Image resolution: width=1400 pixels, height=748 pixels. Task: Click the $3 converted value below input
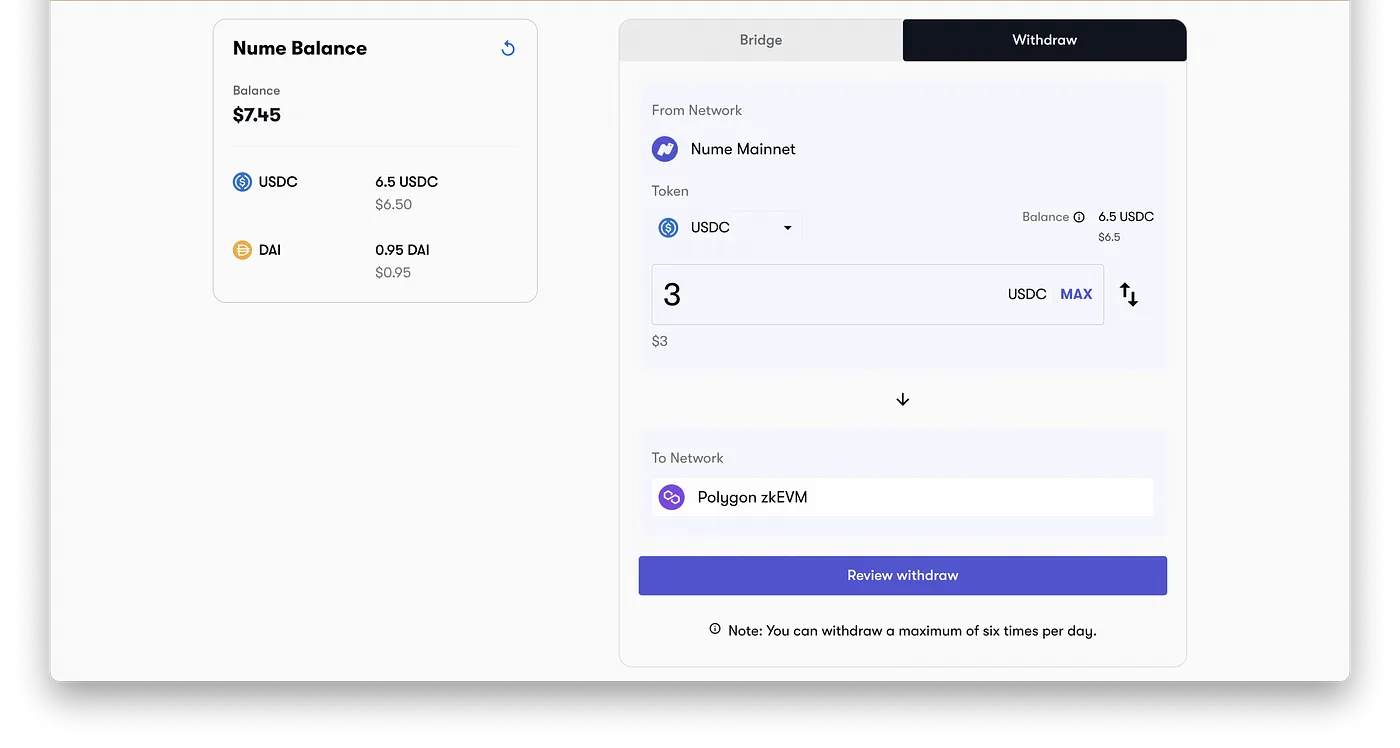pos(660,341)
